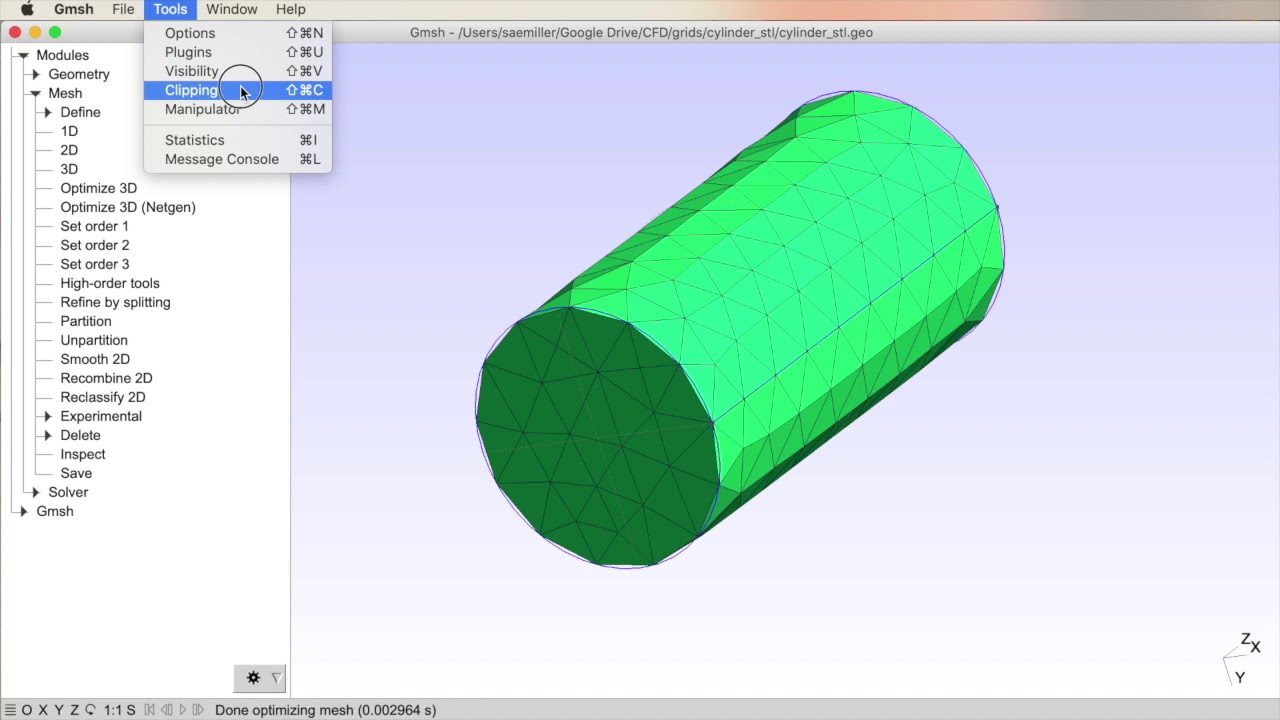Expand the Delete node under Mesh
The image size is (1280, 720).
click(47, 435)
